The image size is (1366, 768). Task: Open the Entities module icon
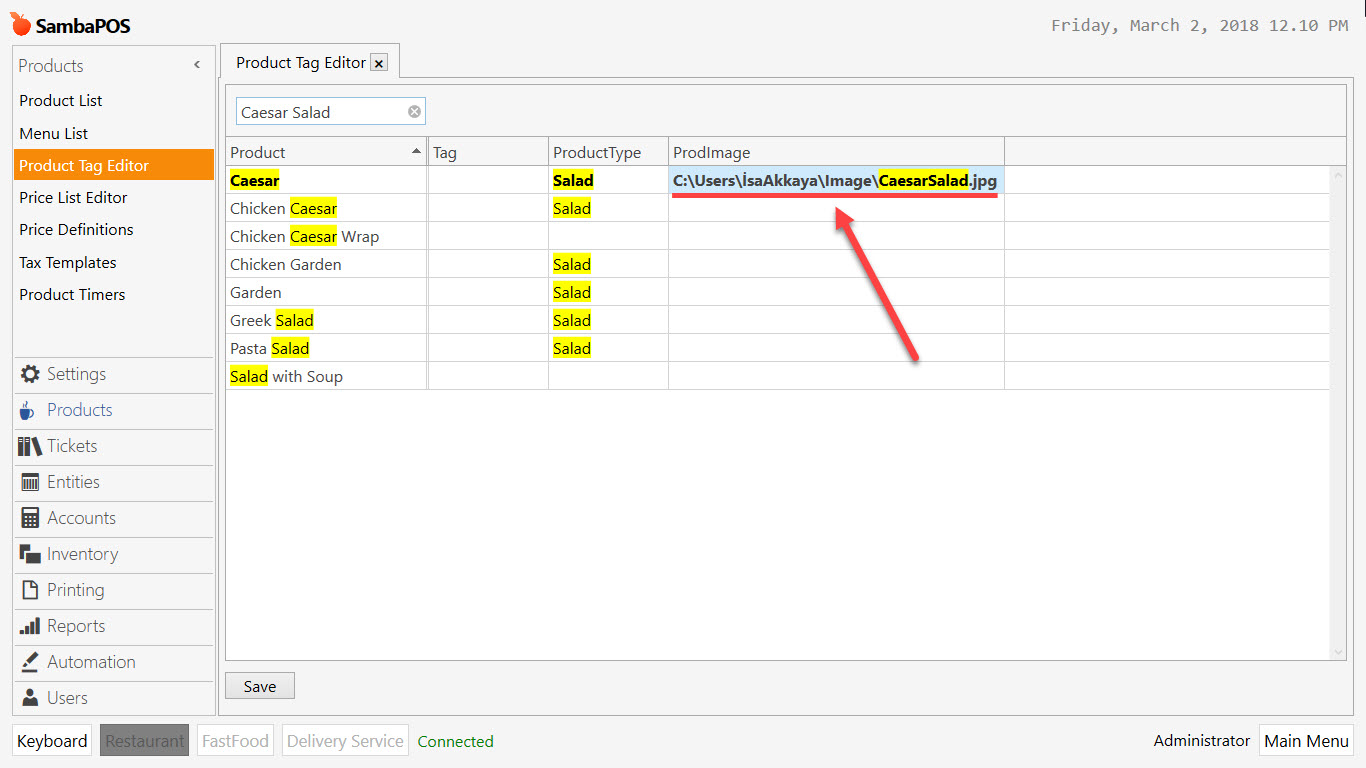point(30,482)
